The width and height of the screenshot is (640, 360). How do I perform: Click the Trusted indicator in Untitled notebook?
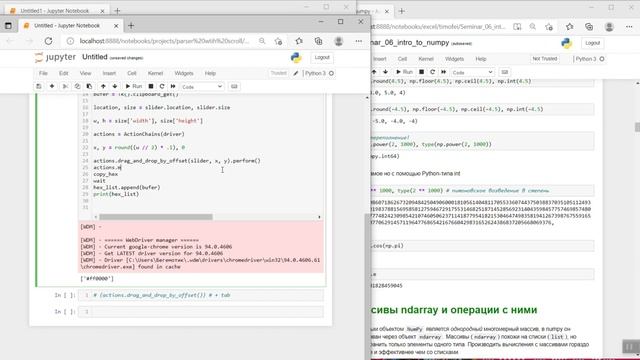[x=279, y=73]
